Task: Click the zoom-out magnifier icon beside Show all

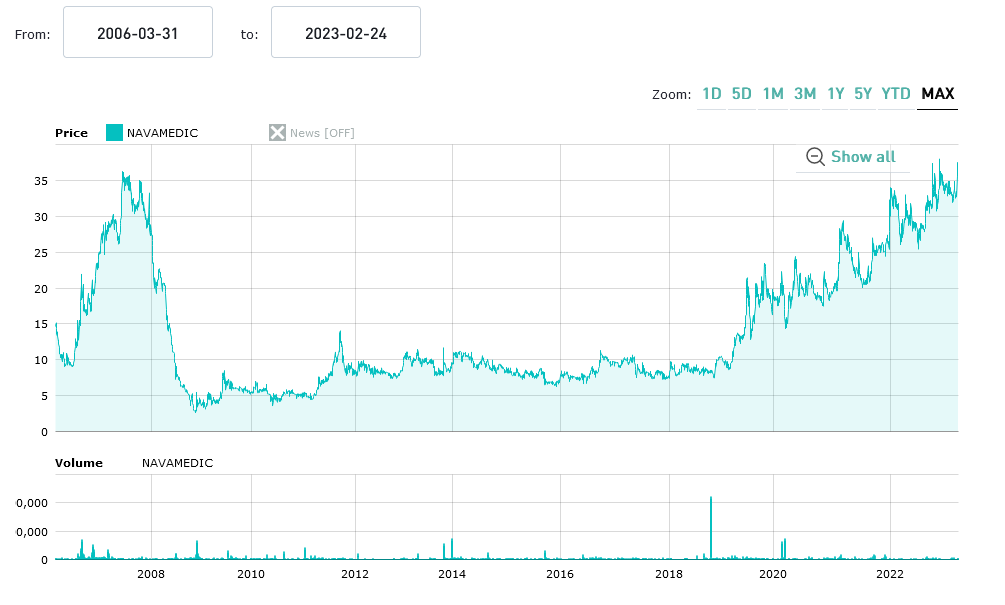Action: [x=815, y=157]
